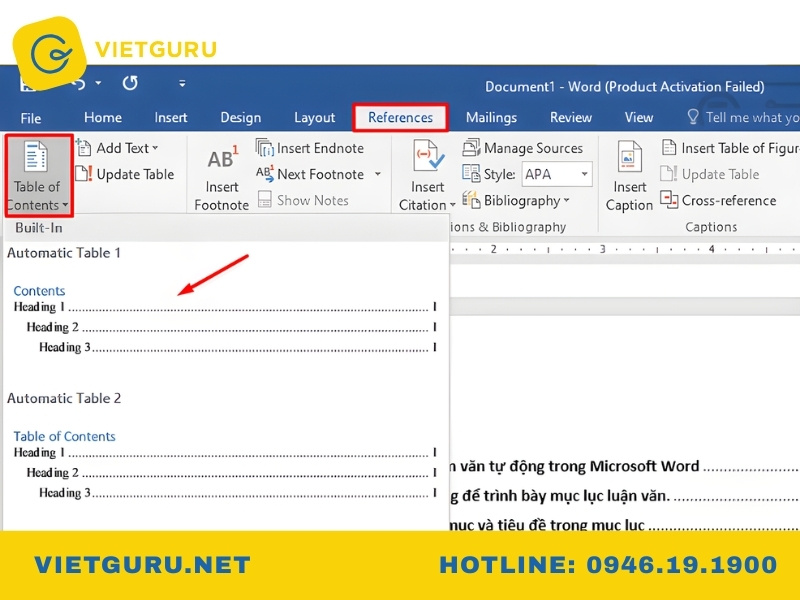This screenshot has width=800, height=600.
Task: Open the File tab
Action: (31, 118)
